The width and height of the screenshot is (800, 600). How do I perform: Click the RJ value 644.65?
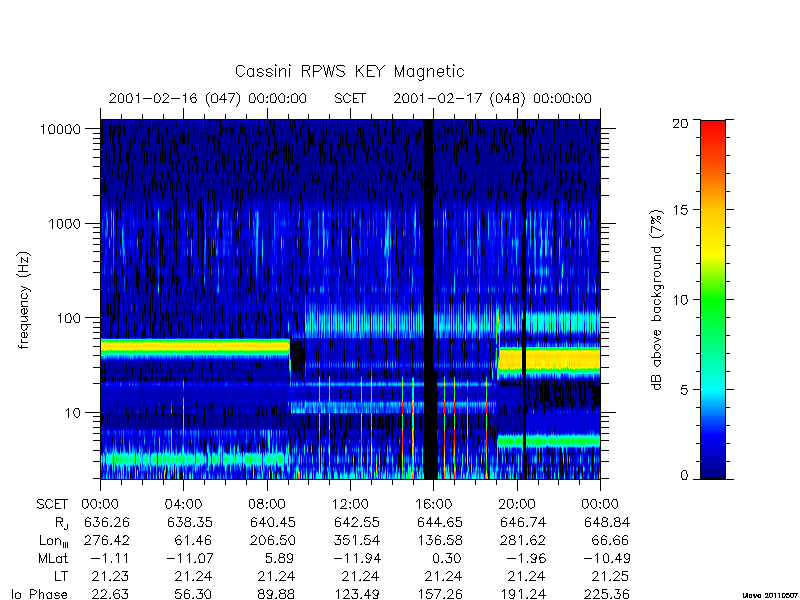tap(440, 522)
